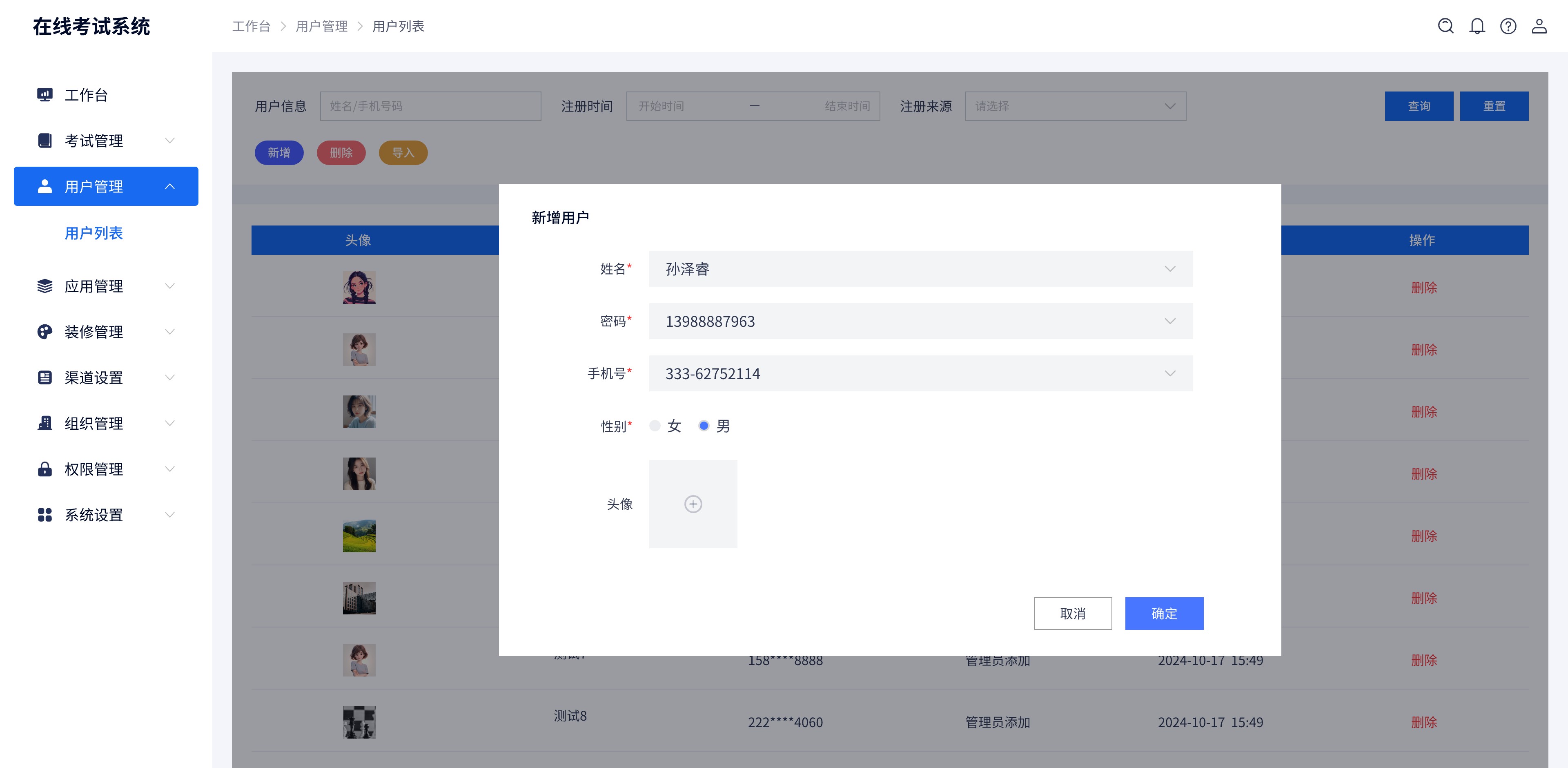Click the chess pieces avatar thumbnail for 测试8
This screenshot has width=1568, height=768.
(x=359, y=722)
